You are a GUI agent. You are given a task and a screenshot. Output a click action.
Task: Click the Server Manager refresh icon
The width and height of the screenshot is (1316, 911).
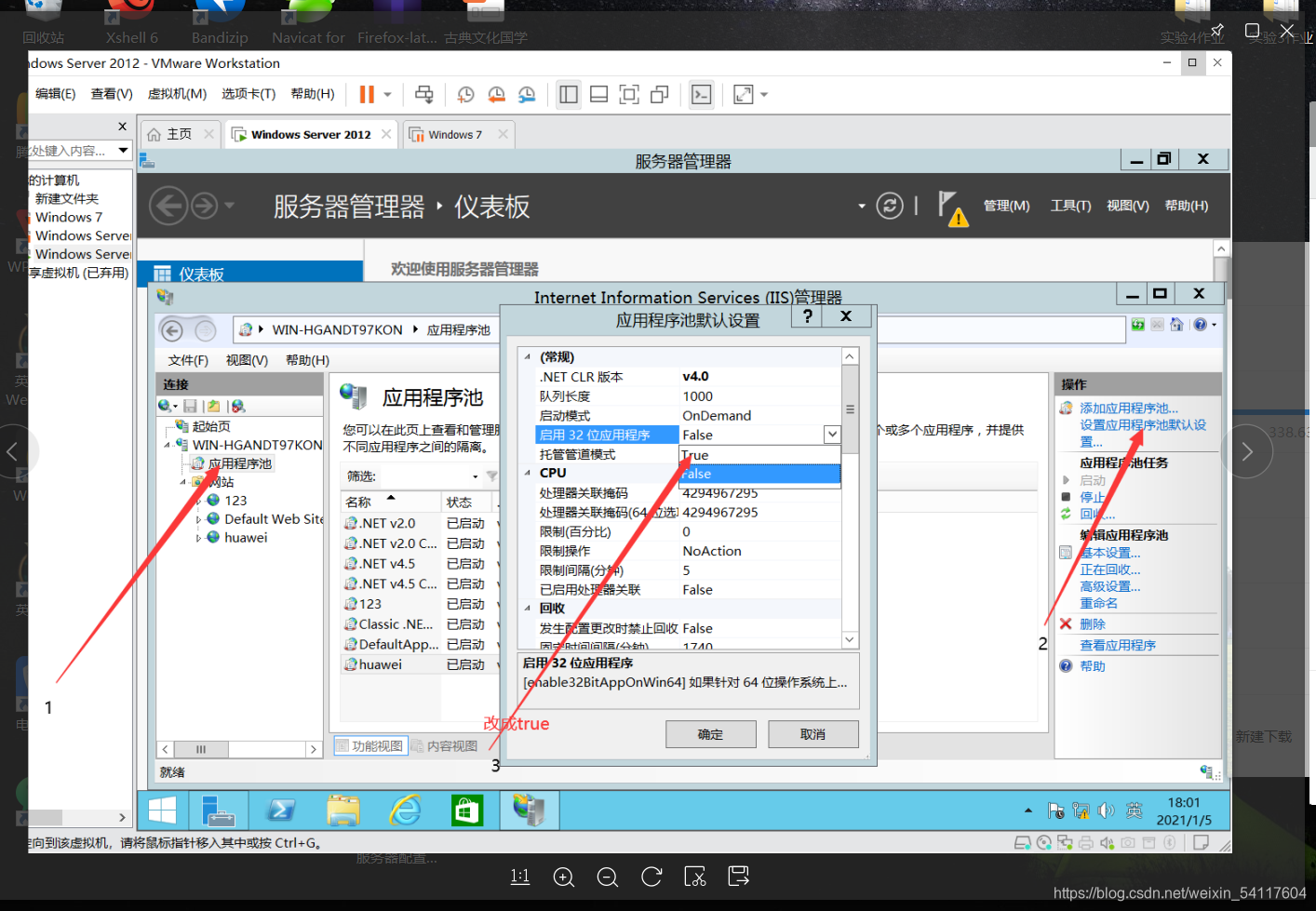pyautogui.click(x=890, y=206)
